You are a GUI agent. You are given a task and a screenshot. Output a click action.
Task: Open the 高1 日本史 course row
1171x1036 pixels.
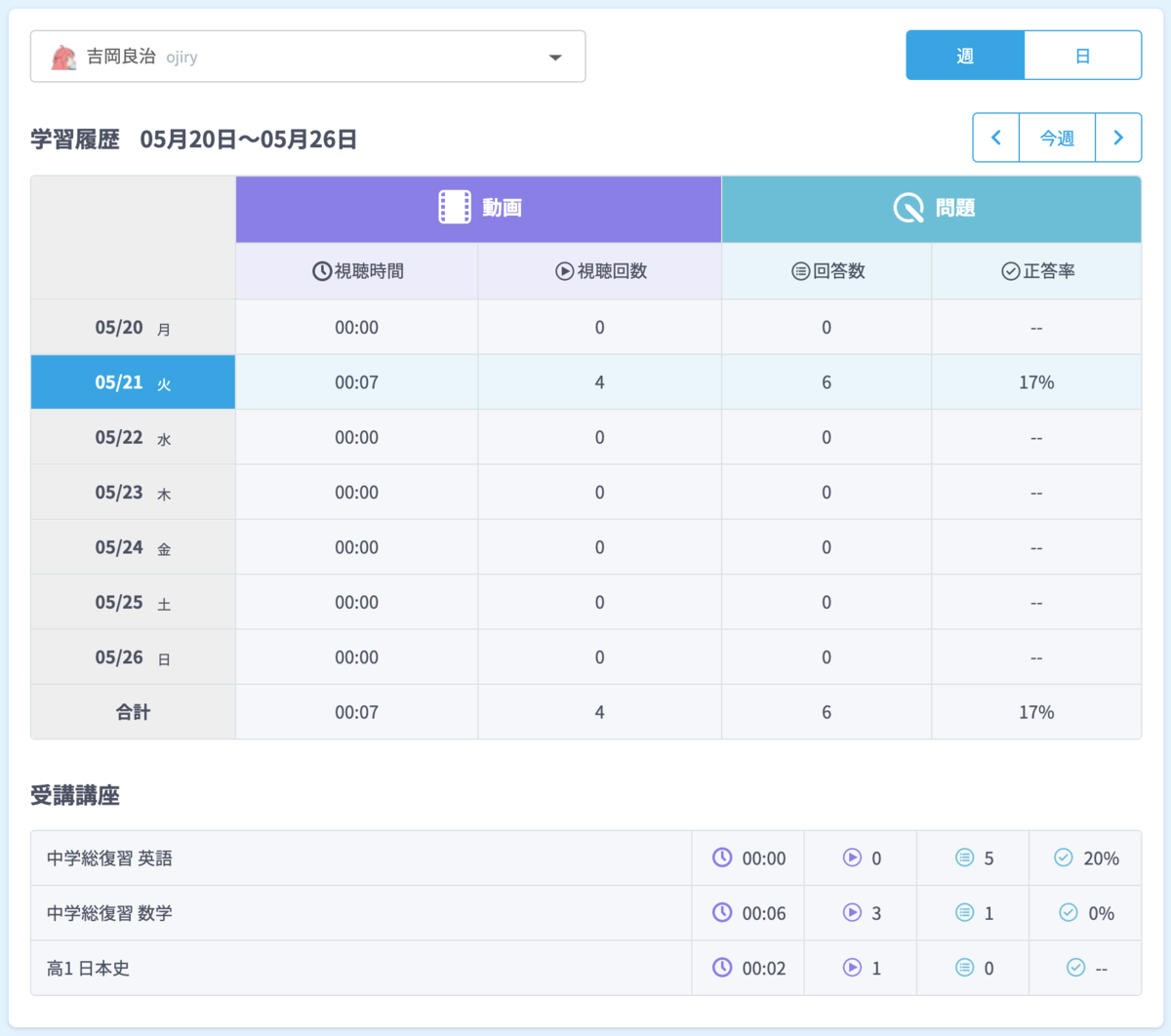585,968
